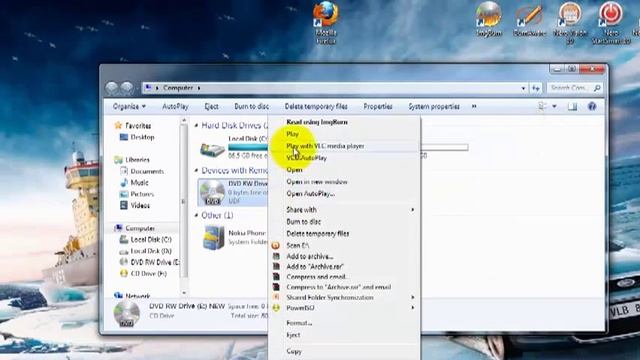Click the change view icon

[x=542, y=107]
